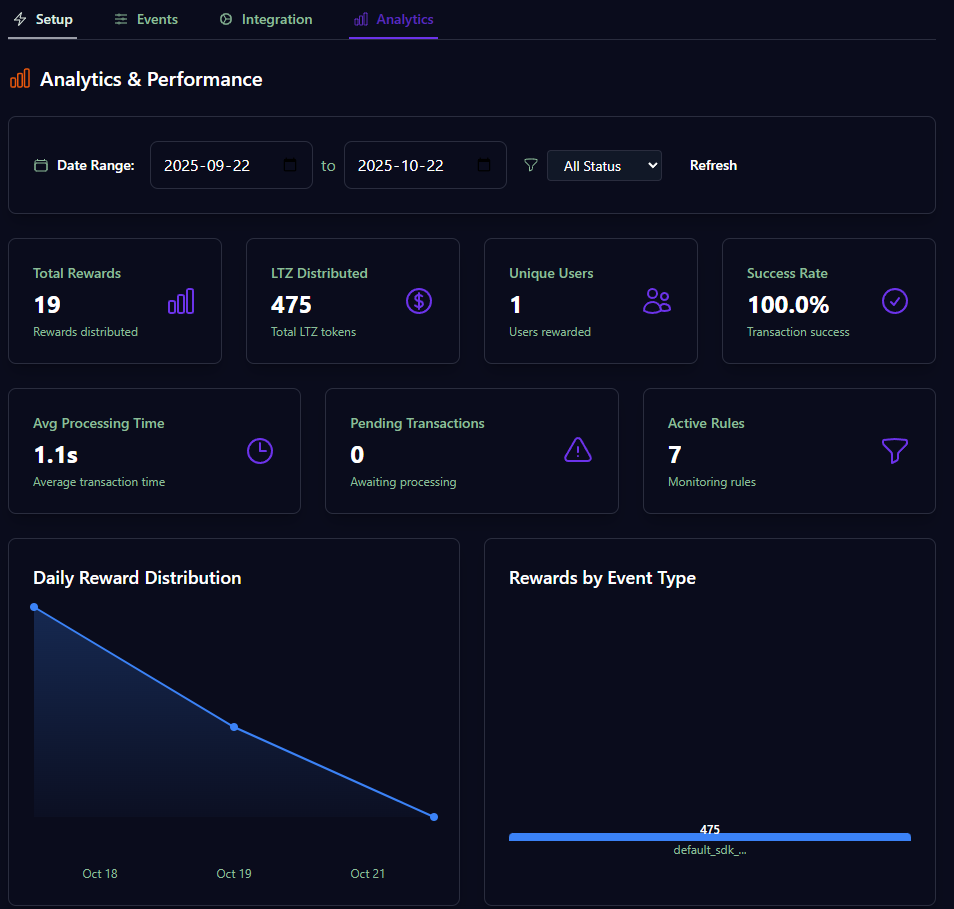Click the filter icon before All Status dropdown
Image resolution: width=954 pixels, height=909 pixels.
(x=530, y=165)
